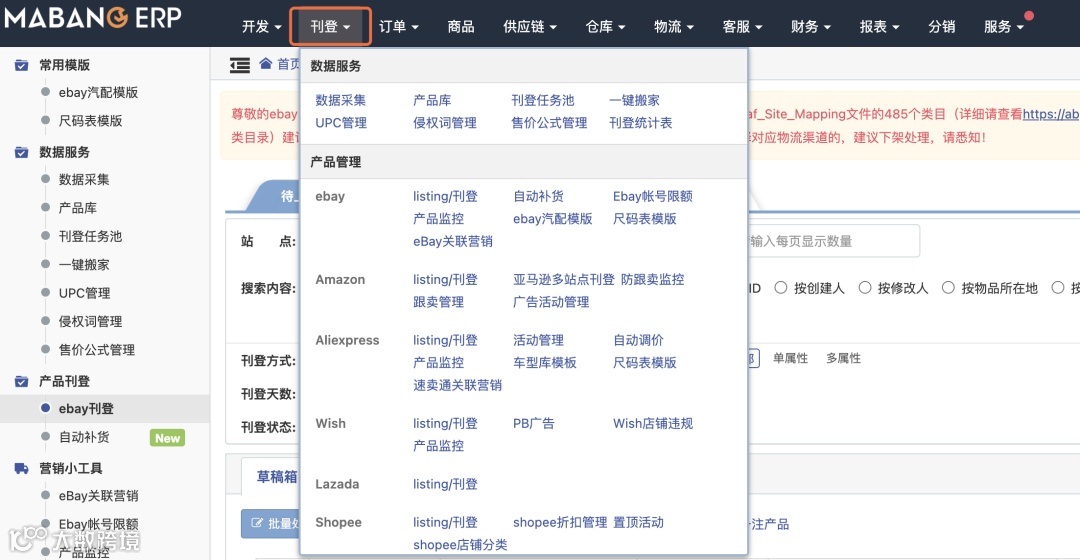The width and height of the screenshot is (1080, 560).
Task: Select the 按物品所在地 radio button
Action: (948, 288)
